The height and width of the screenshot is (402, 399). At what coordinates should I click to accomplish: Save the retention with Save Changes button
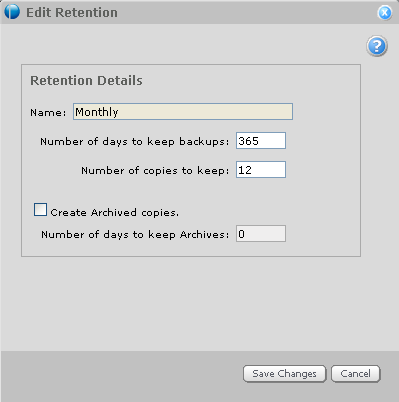(284, 374)
